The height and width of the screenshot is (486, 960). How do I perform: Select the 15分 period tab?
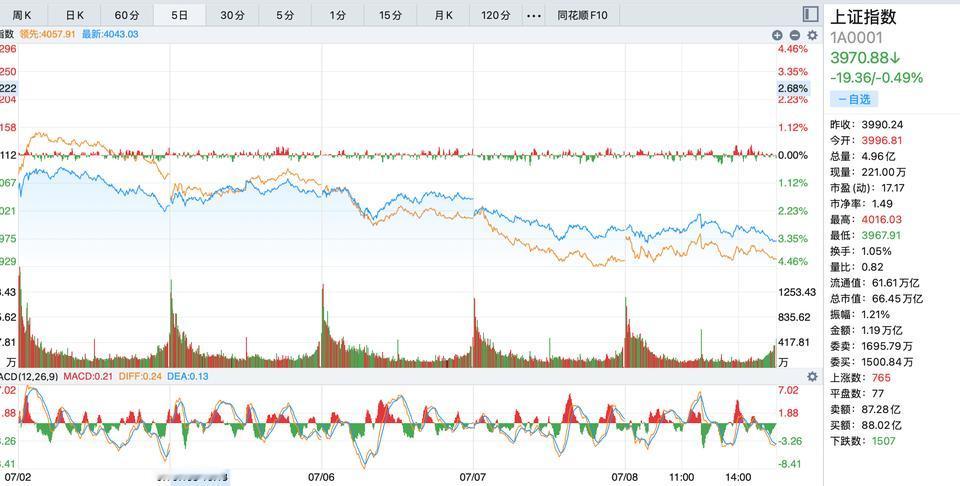tap(390, 15)
